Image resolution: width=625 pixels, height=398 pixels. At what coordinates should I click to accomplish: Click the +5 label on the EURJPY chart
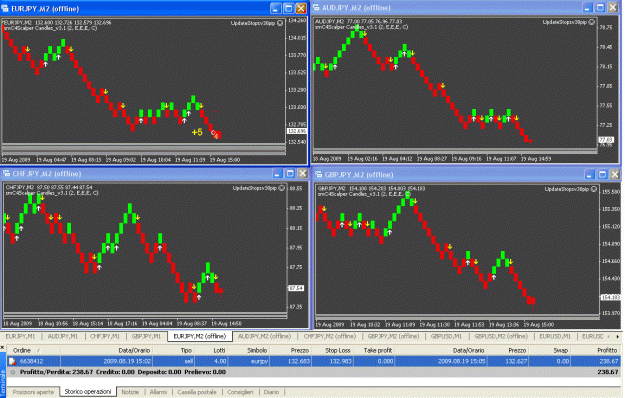point(197,132)
